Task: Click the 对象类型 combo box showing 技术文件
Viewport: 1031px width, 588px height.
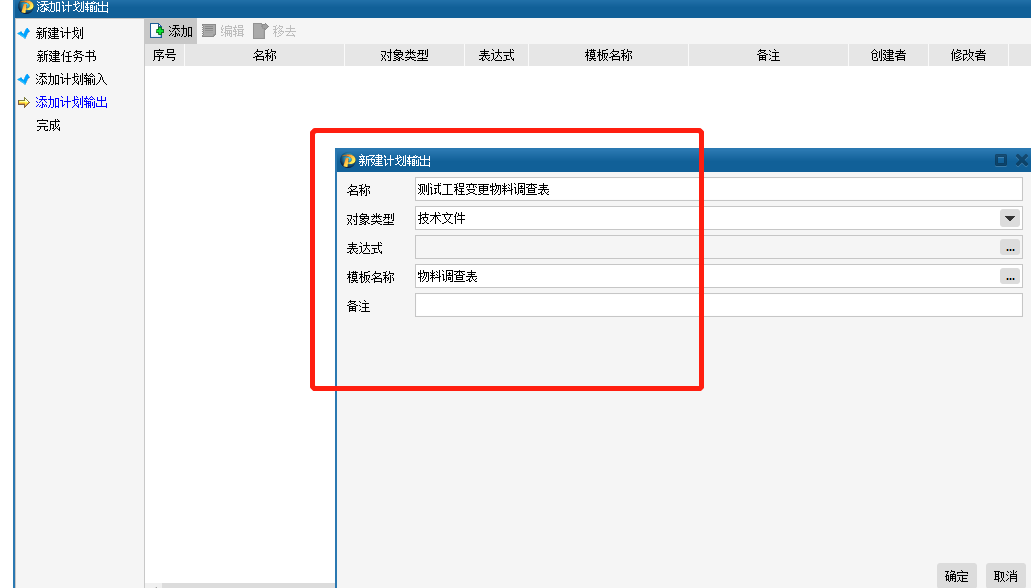Action: pos(719,218)
